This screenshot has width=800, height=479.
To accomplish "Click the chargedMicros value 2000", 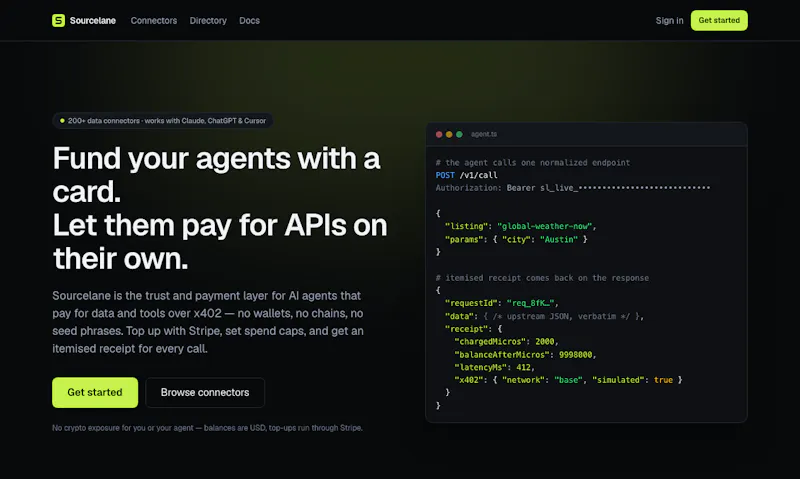I will pyautogui.click(x=544, y=341).
